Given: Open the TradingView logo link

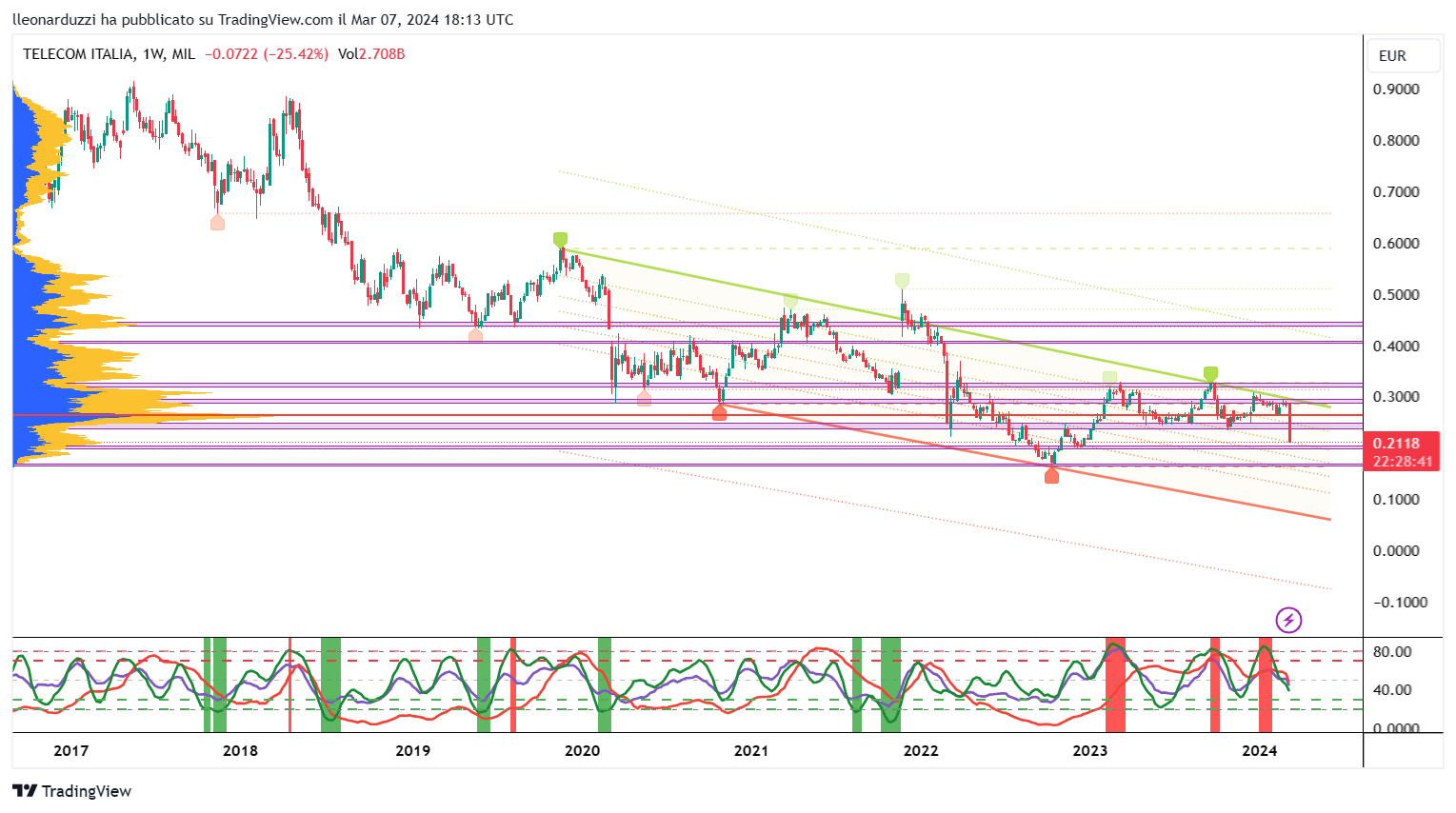Looking at the screenshot, I should [x=71, y=791].
